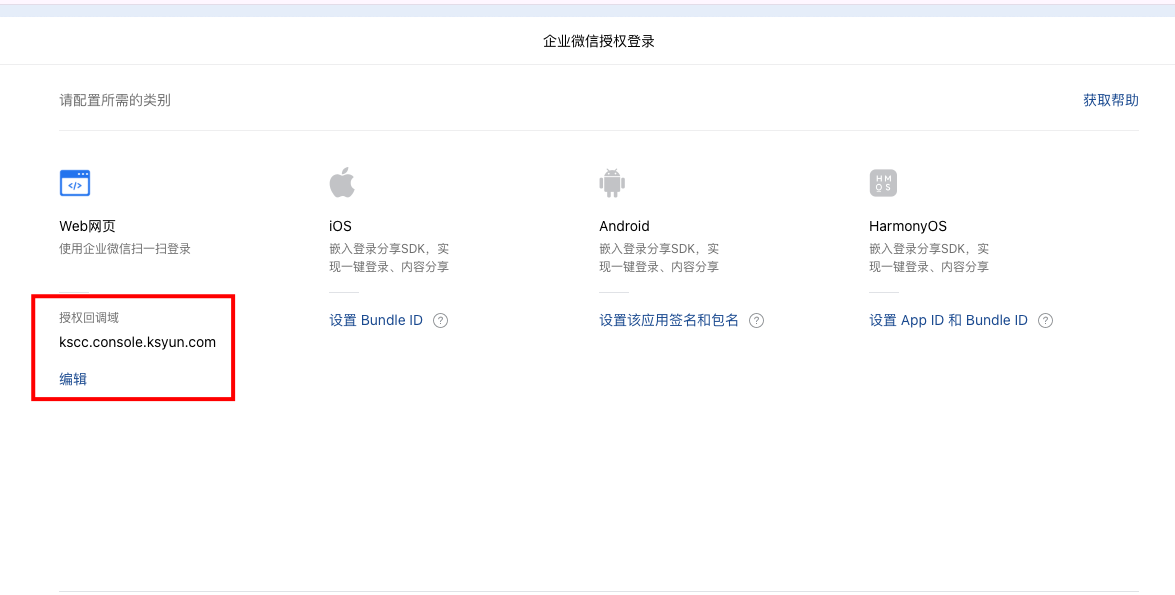The image size is (1175, 595).
Task: Select the iOS category label
Action: pyautogui.click(x=340, y=226)
